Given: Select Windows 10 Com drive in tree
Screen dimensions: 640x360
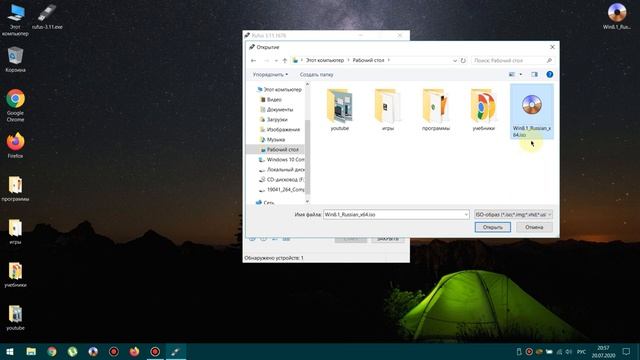Looking at the screenshot, I should [x=282, y=160].
